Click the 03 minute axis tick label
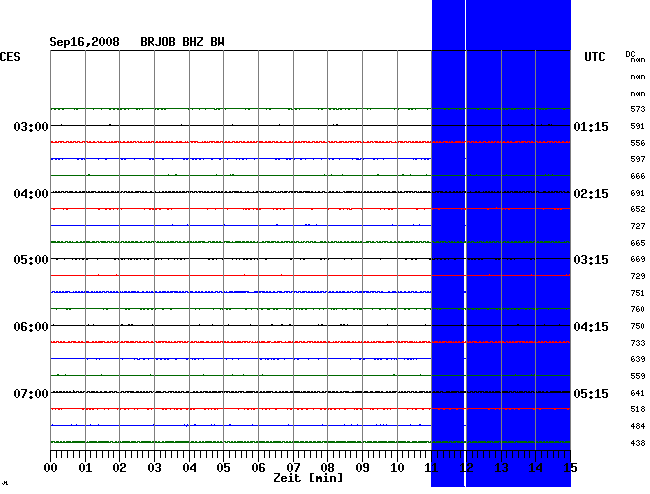 pos(154,468)
